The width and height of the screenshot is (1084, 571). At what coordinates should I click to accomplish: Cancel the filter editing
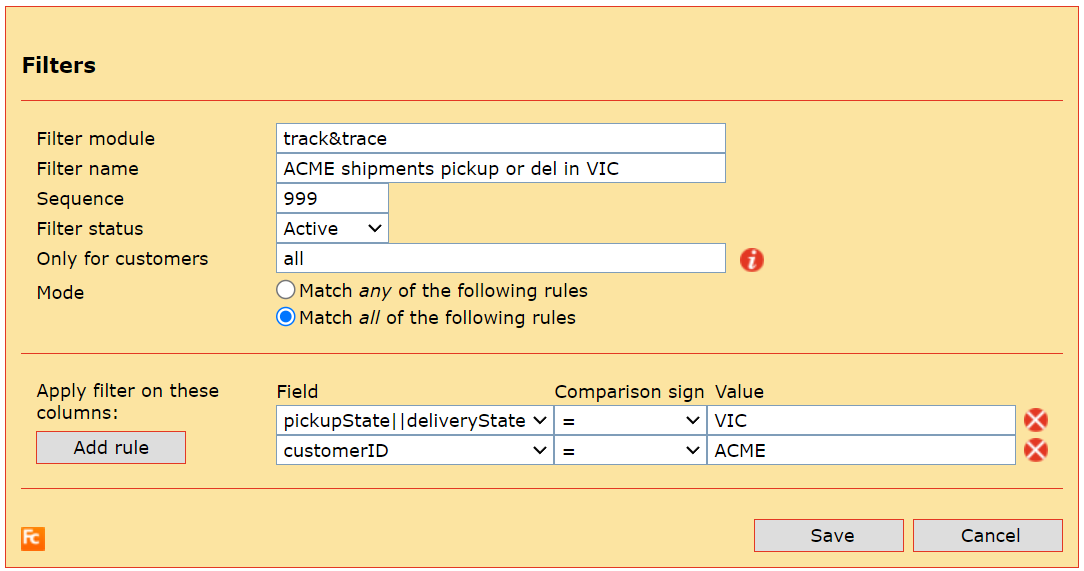987,536
